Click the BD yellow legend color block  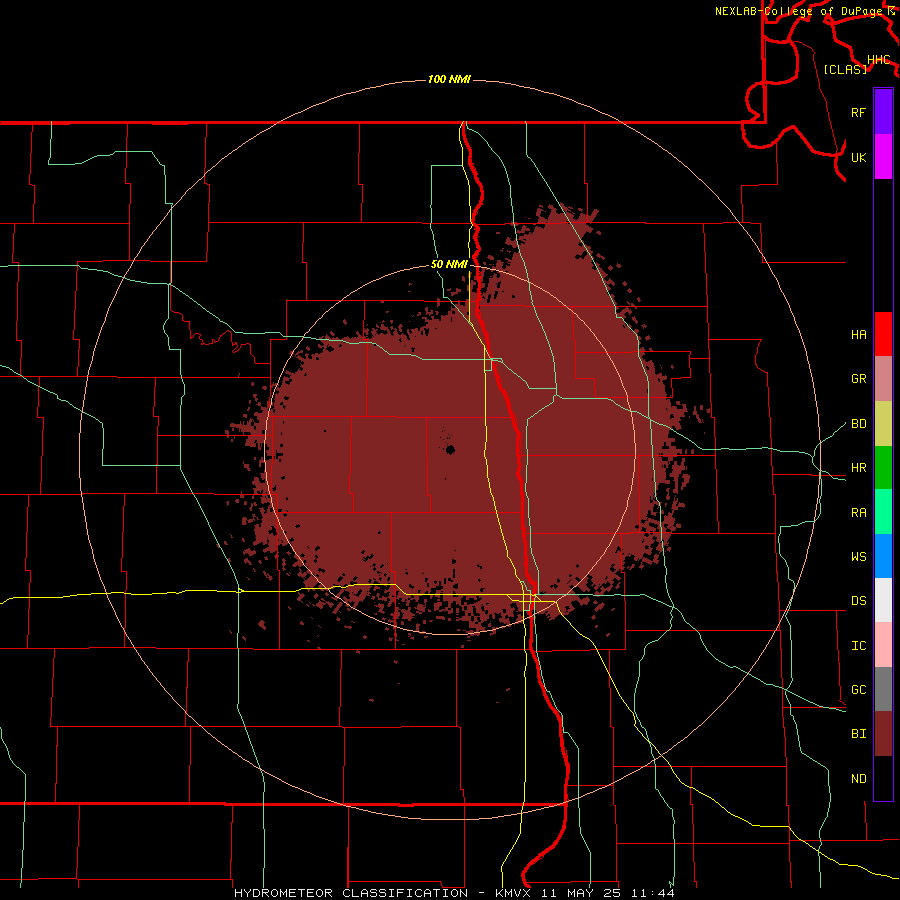pos(883,424)
